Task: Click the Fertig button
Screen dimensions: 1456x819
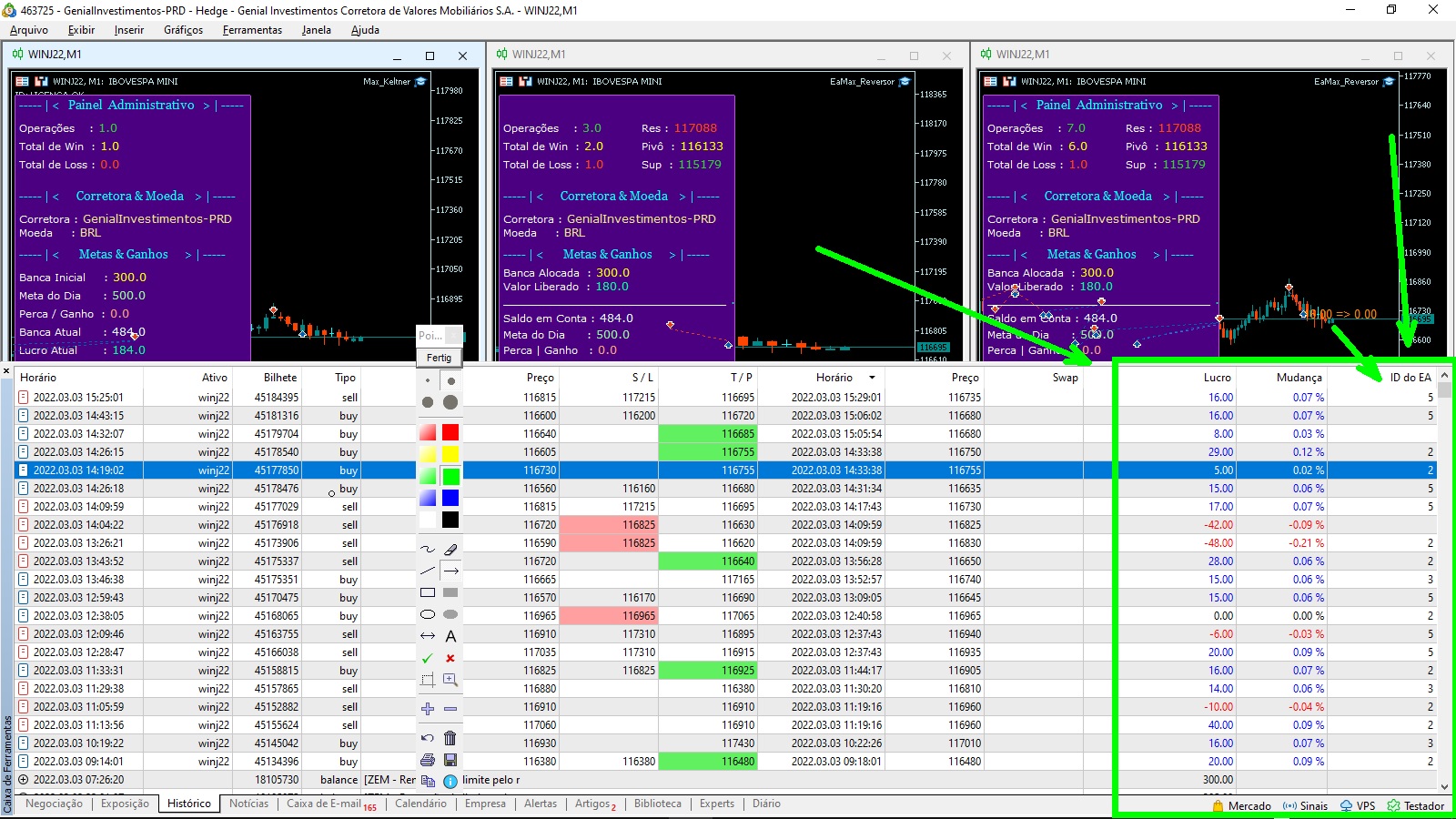Action: click(x=439, y=358)
